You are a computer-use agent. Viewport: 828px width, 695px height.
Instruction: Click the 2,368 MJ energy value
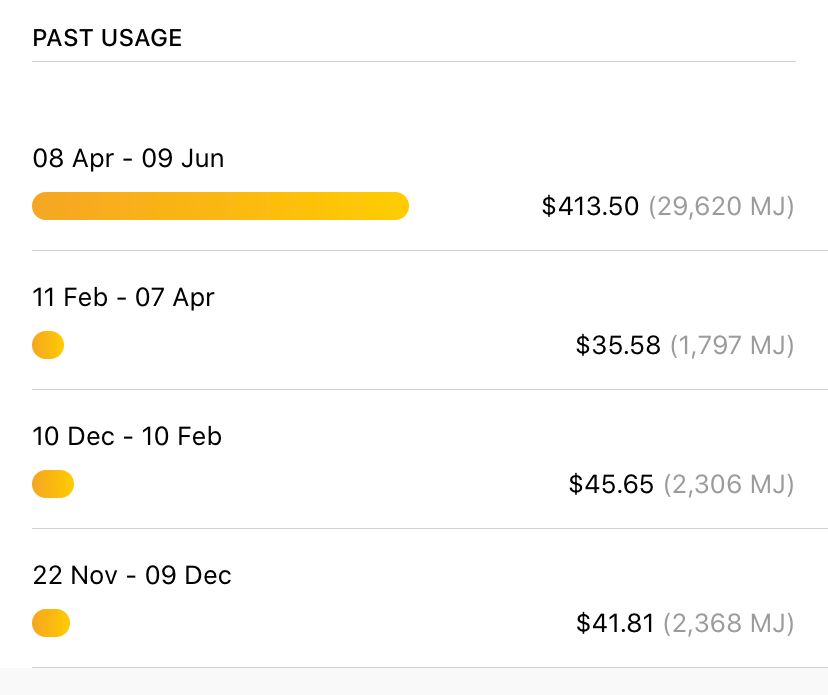pos(728,624)
